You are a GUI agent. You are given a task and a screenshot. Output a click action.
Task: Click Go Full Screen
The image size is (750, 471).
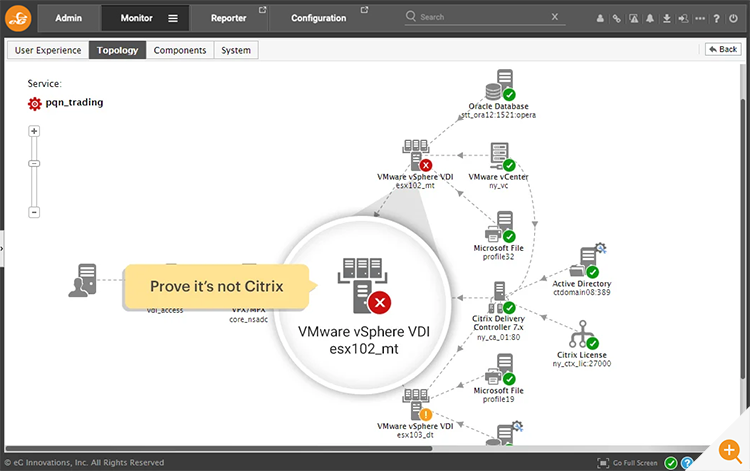[x=627, y=463]
